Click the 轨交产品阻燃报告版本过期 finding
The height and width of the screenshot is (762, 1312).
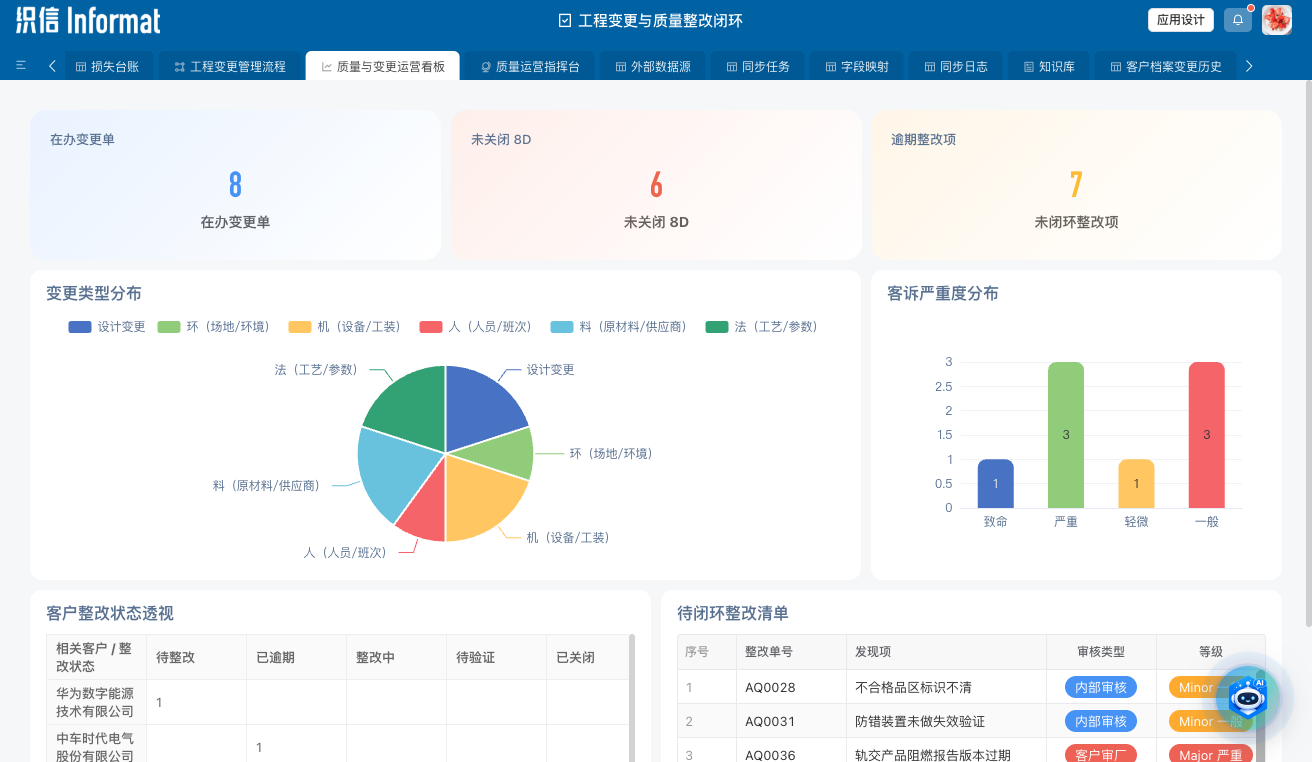pos(933,755)
